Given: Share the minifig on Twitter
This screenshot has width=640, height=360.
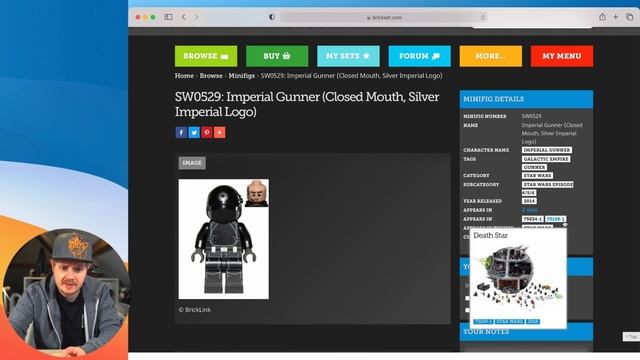Looking at the screenshot, I should (194, 132).
